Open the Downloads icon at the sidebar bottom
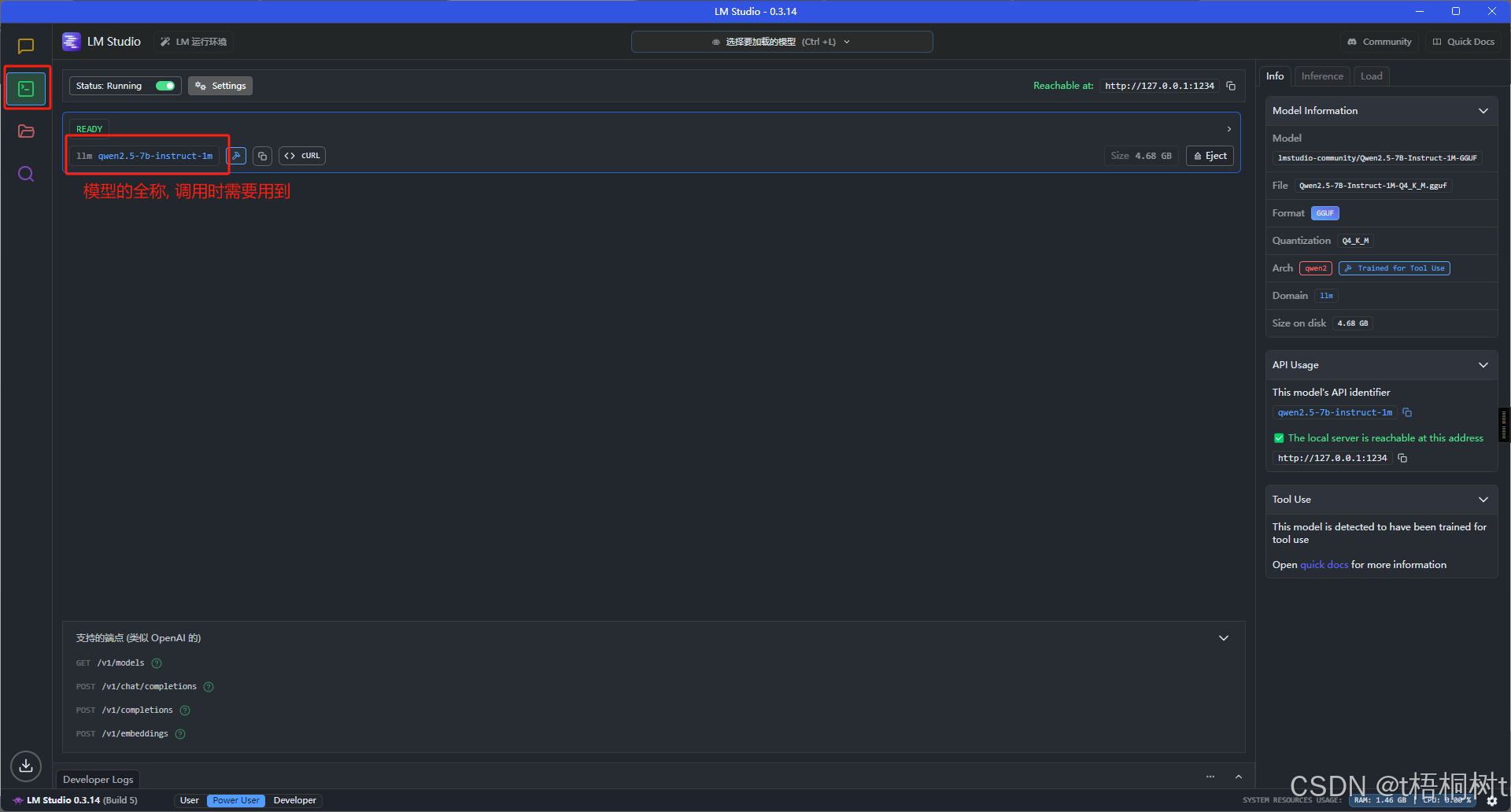This screenshot has height=812, width=1511. click(x=26, y=765)
